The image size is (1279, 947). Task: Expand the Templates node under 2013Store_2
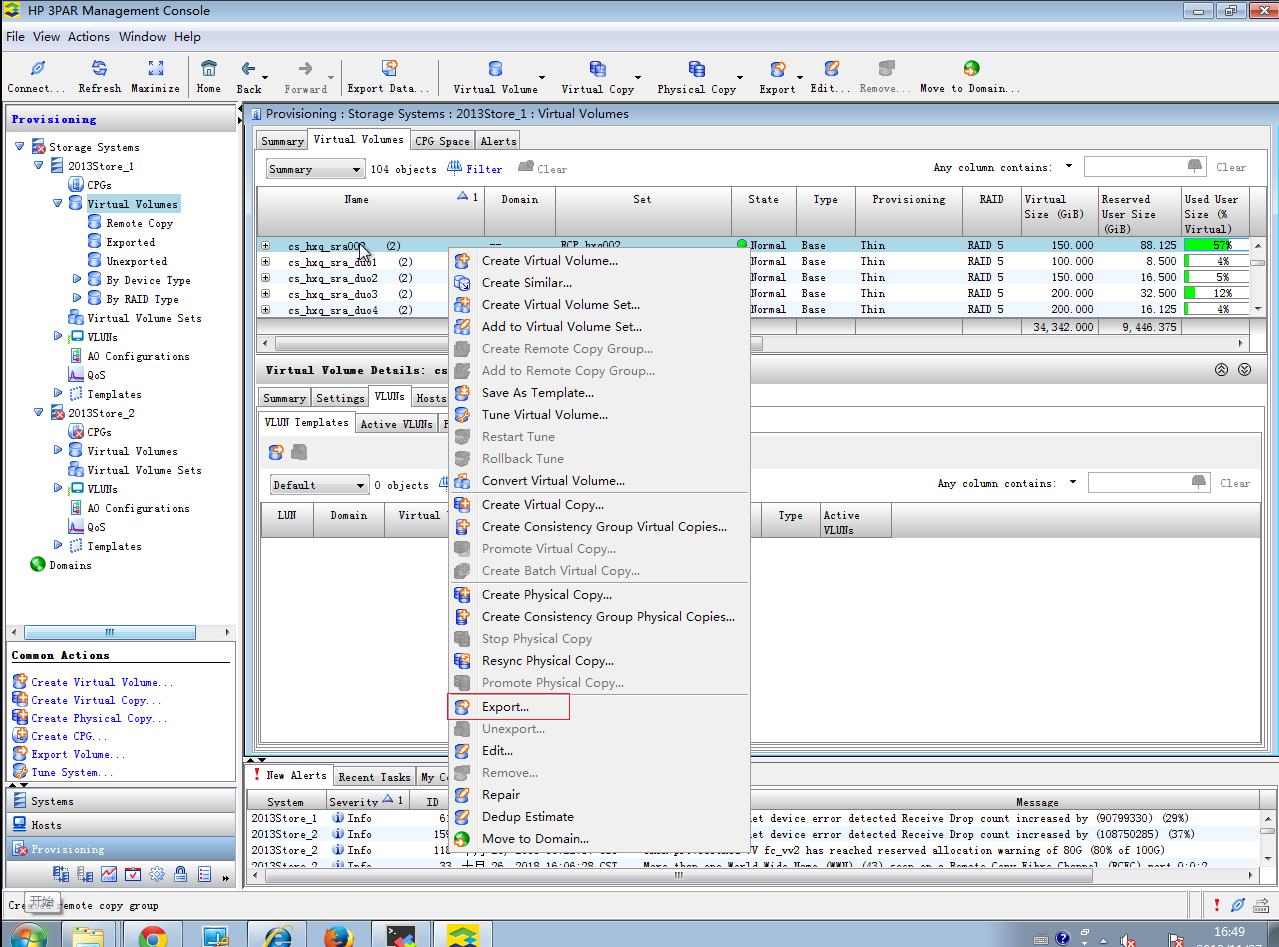(x=59, y=546)
